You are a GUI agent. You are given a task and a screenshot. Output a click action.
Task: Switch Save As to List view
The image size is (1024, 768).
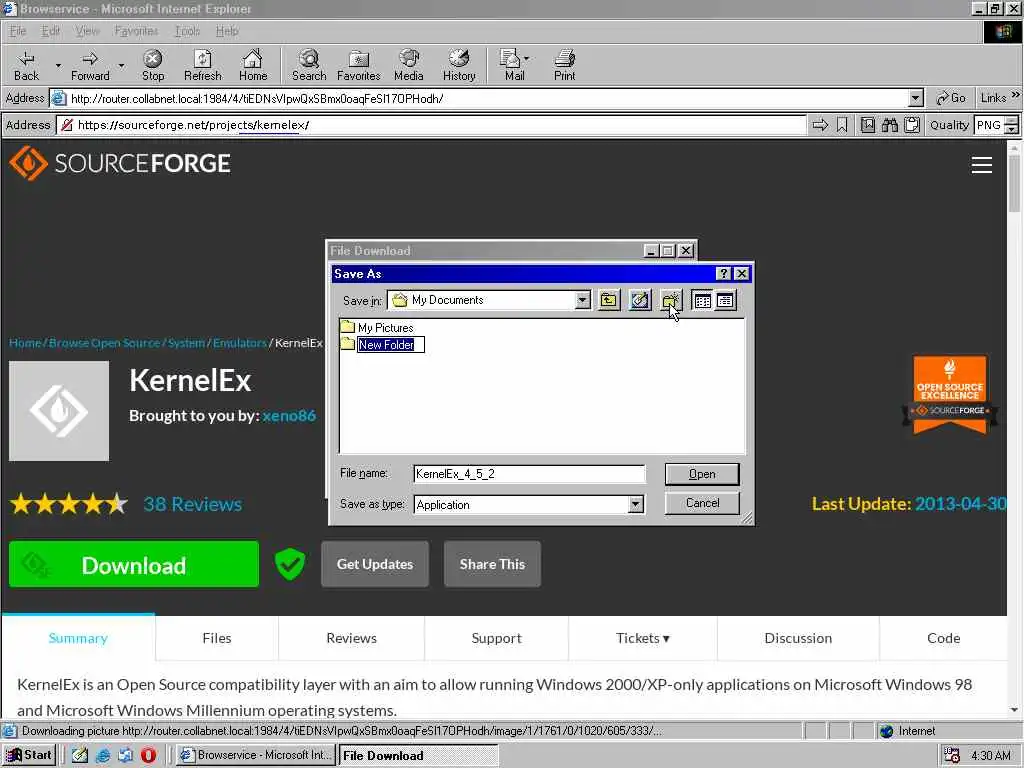[x=702, y=300]
